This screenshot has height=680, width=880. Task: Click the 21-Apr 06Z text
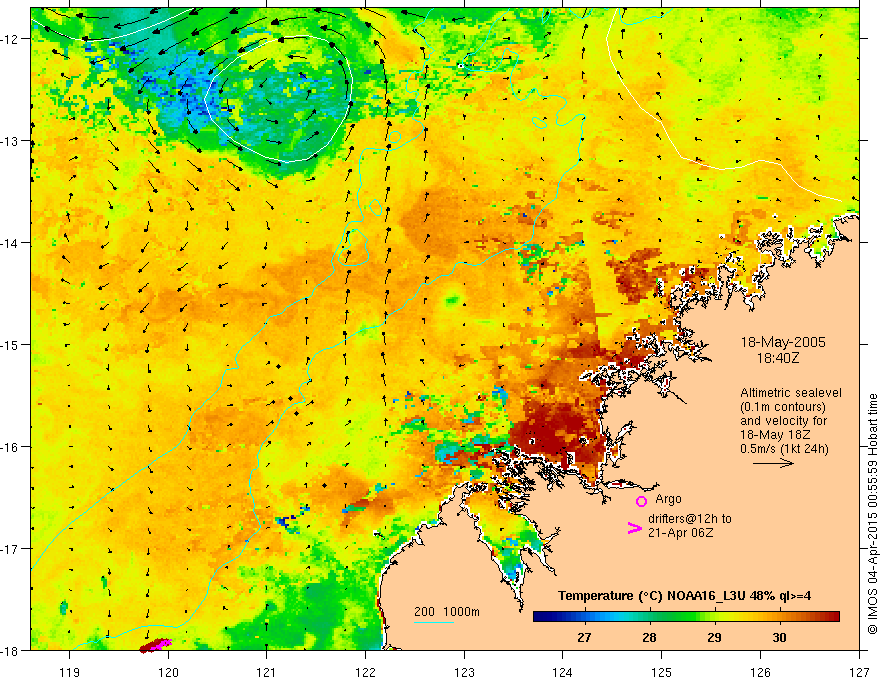point(680,533)
